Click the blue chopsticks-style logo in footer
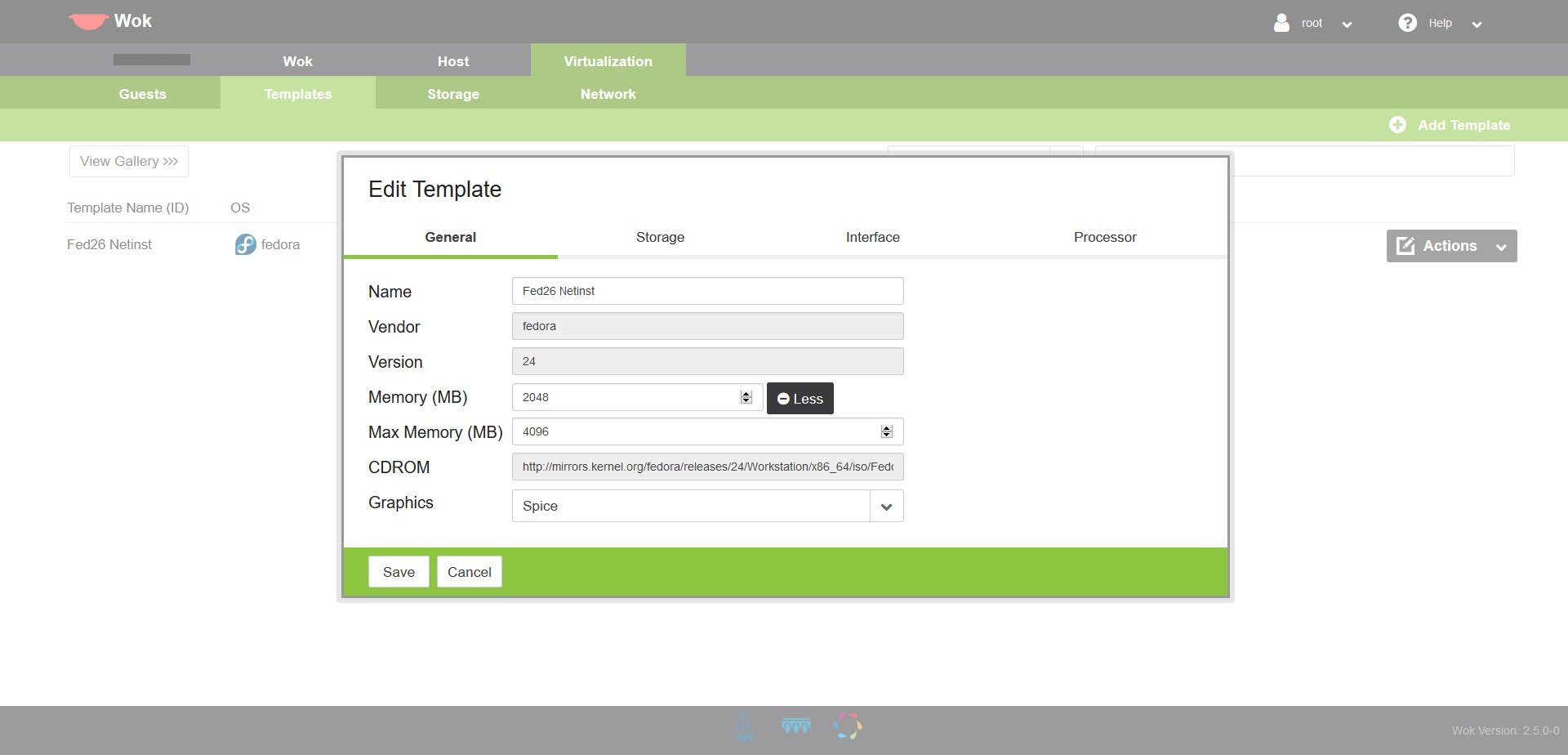 (744, 726)
